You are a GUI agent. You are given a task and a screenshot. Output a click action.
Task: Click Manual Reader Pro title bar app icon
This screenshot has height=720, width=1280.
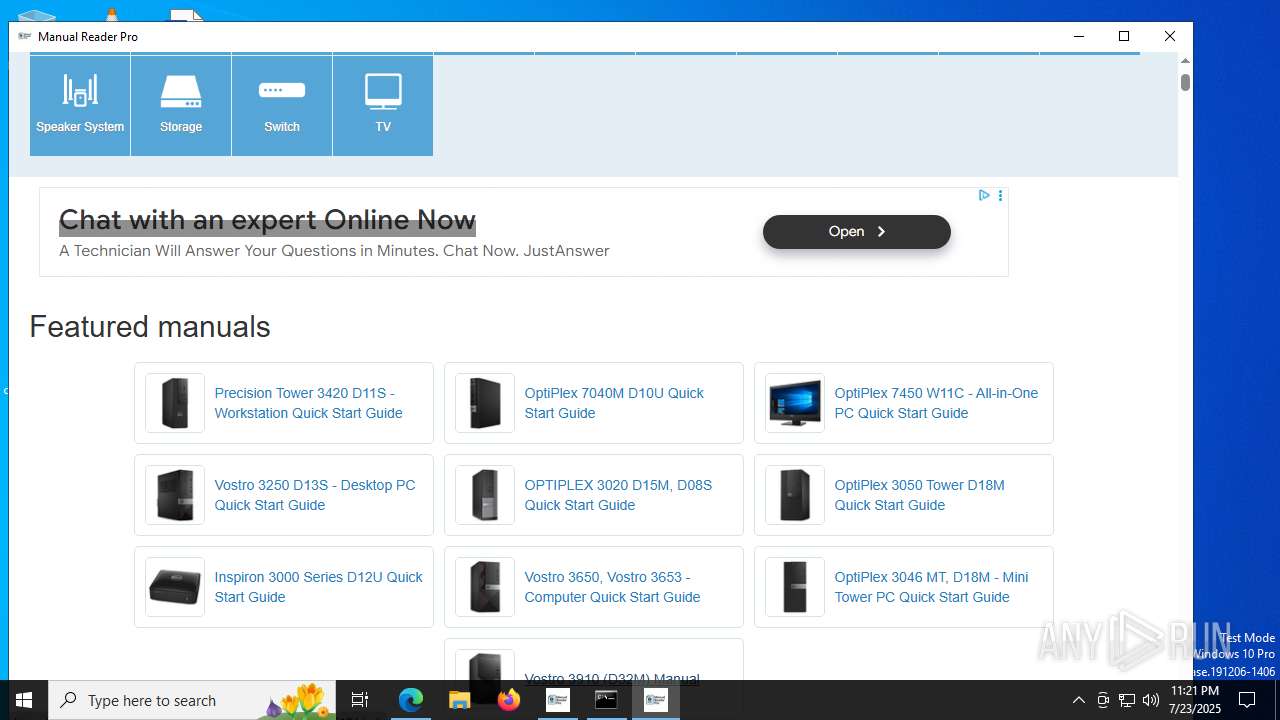[x=25, y=36]
